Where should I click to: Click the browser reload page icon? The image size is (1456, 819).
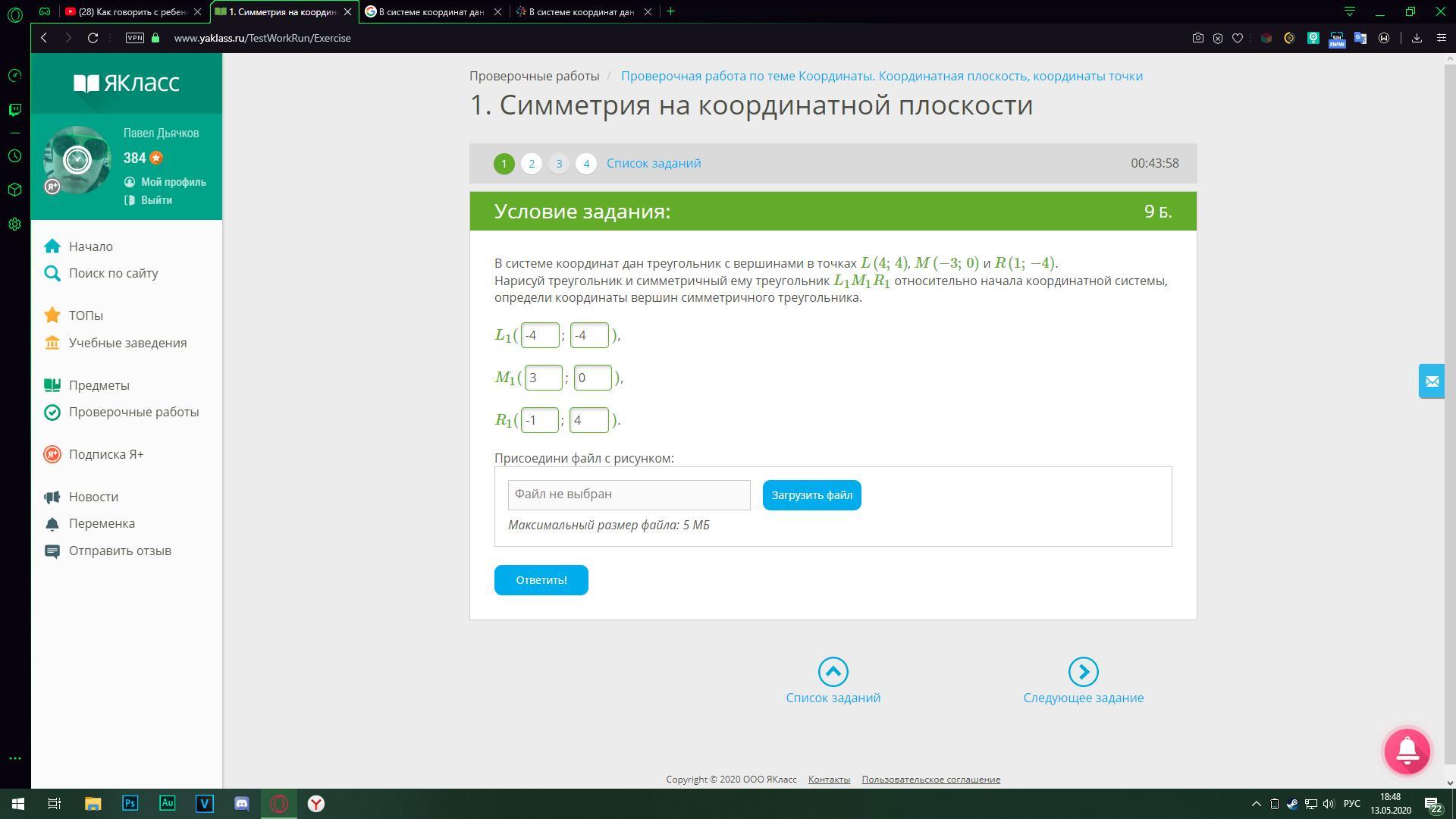(x=93, y=38)
